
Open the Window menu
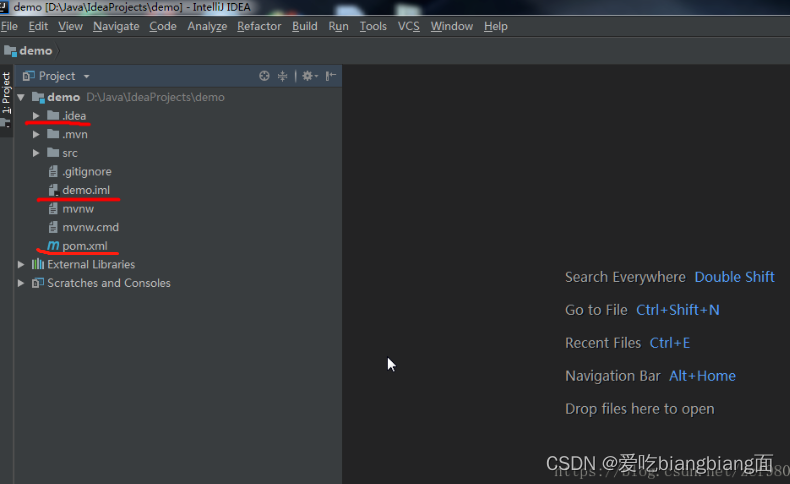[451, 26]
